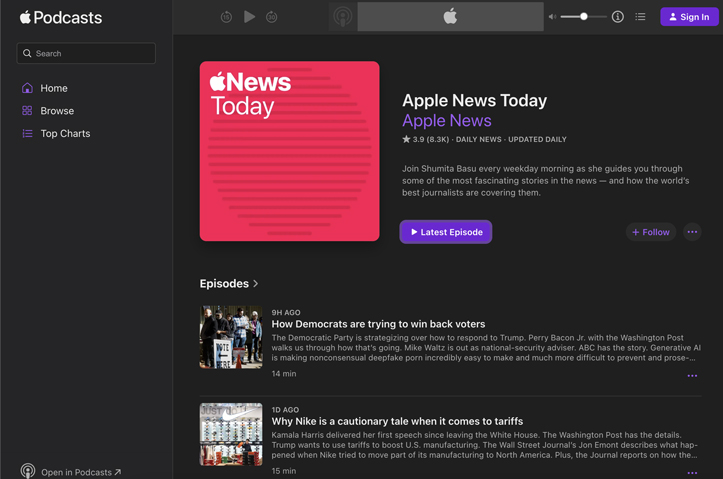723x479 pixels.
Task: Open the Apple News channel link
Action: pos(447,120)
